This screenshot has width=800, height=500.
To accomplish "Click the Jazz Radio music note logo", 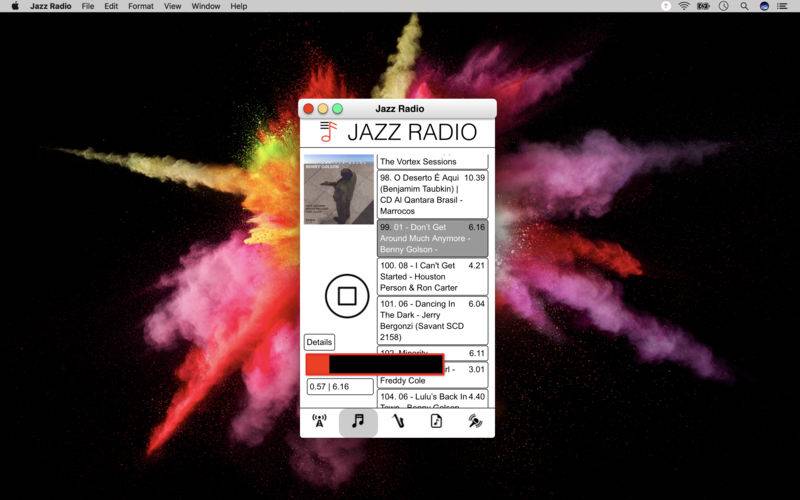I will click(x=329, y=132).
